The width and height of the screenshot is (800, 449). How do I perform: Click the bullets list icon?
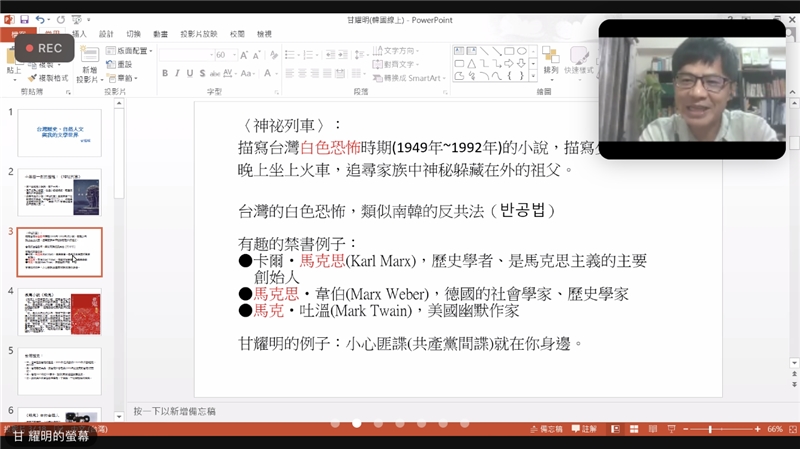289,55
